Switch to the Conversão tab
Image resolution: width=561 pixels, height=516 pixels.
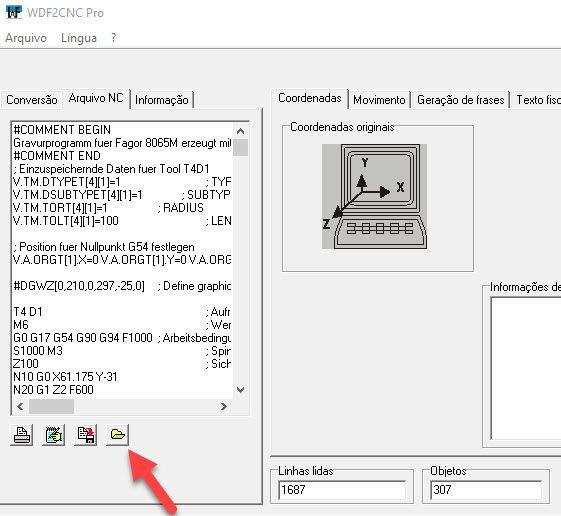tap(32, 99)
